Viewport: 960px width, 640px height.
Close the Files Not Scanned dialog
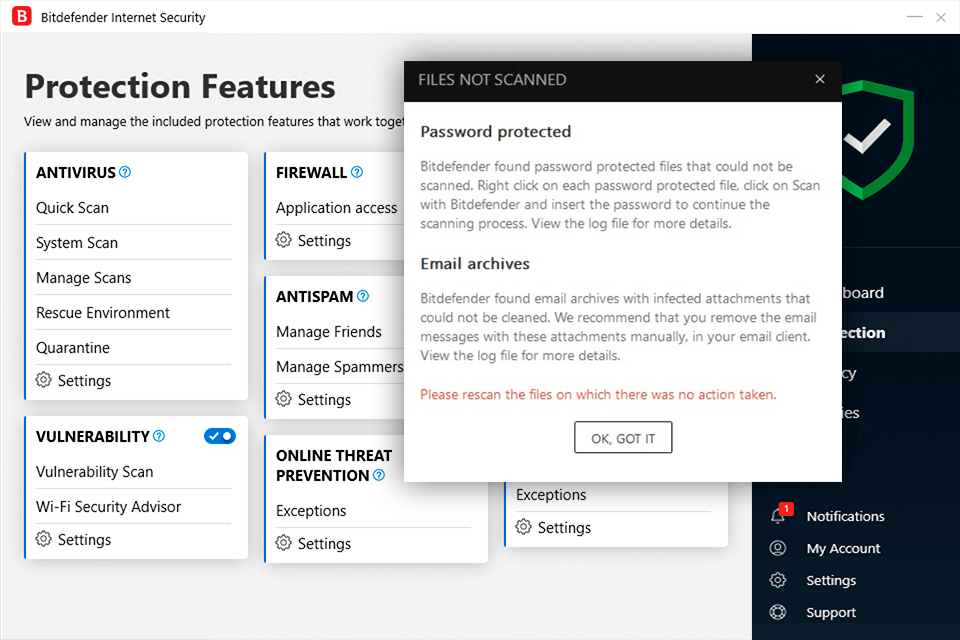coord(820,79)
